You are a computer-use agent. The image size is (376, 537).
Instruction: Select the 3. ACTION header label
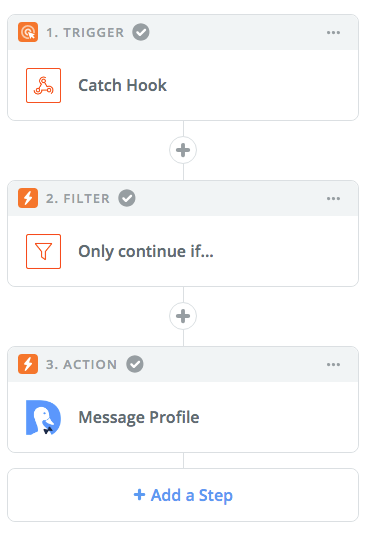pyautogui.click(x=82, y=364)
